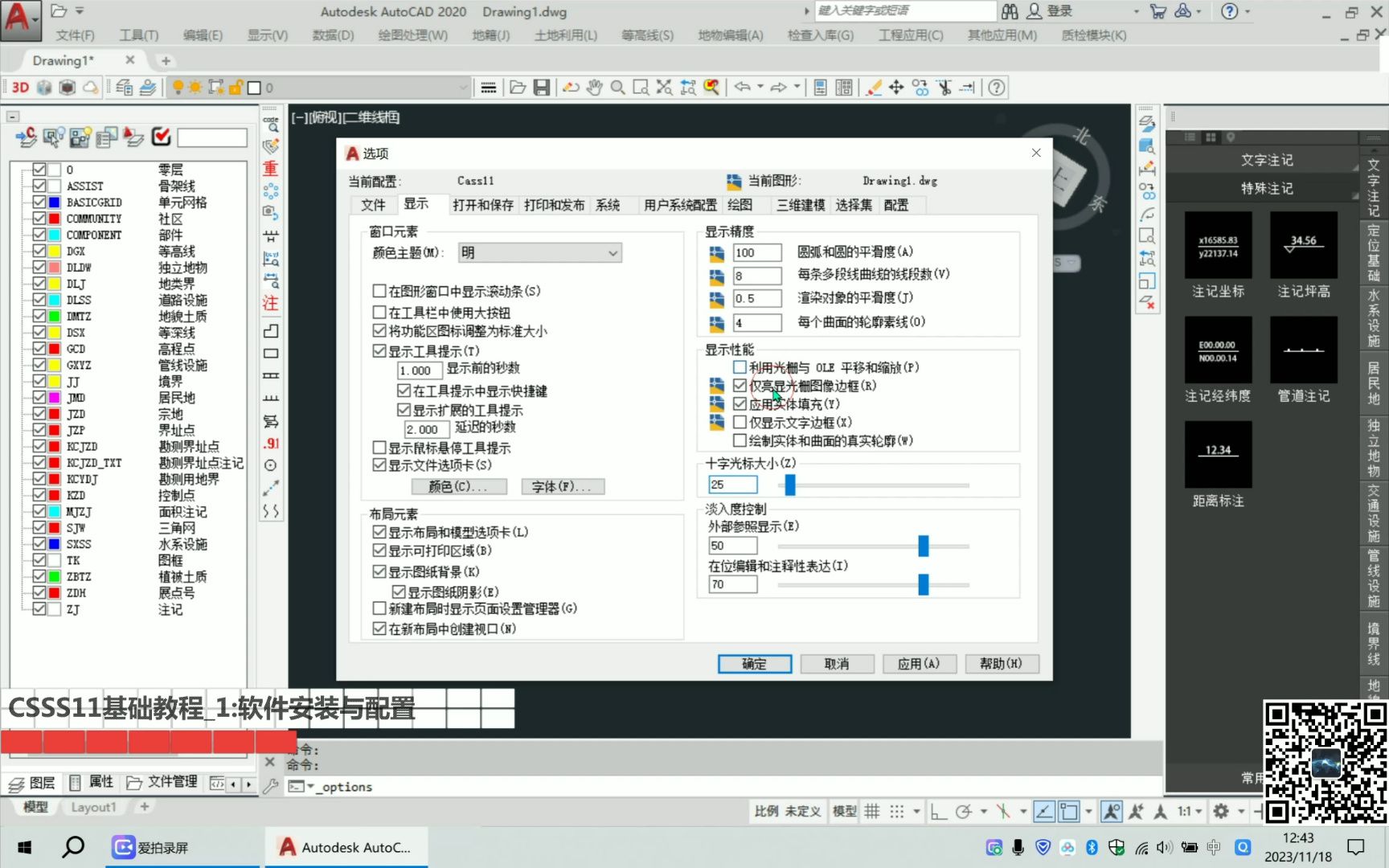
Task: Open the 等高线(G) menu
Action: [648, 35]
